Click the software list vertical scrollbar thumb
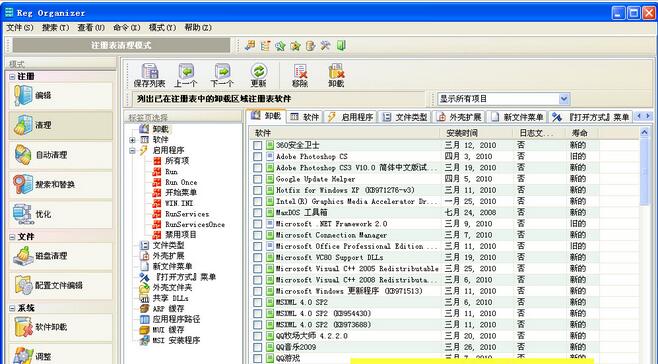 click(645, 171)
